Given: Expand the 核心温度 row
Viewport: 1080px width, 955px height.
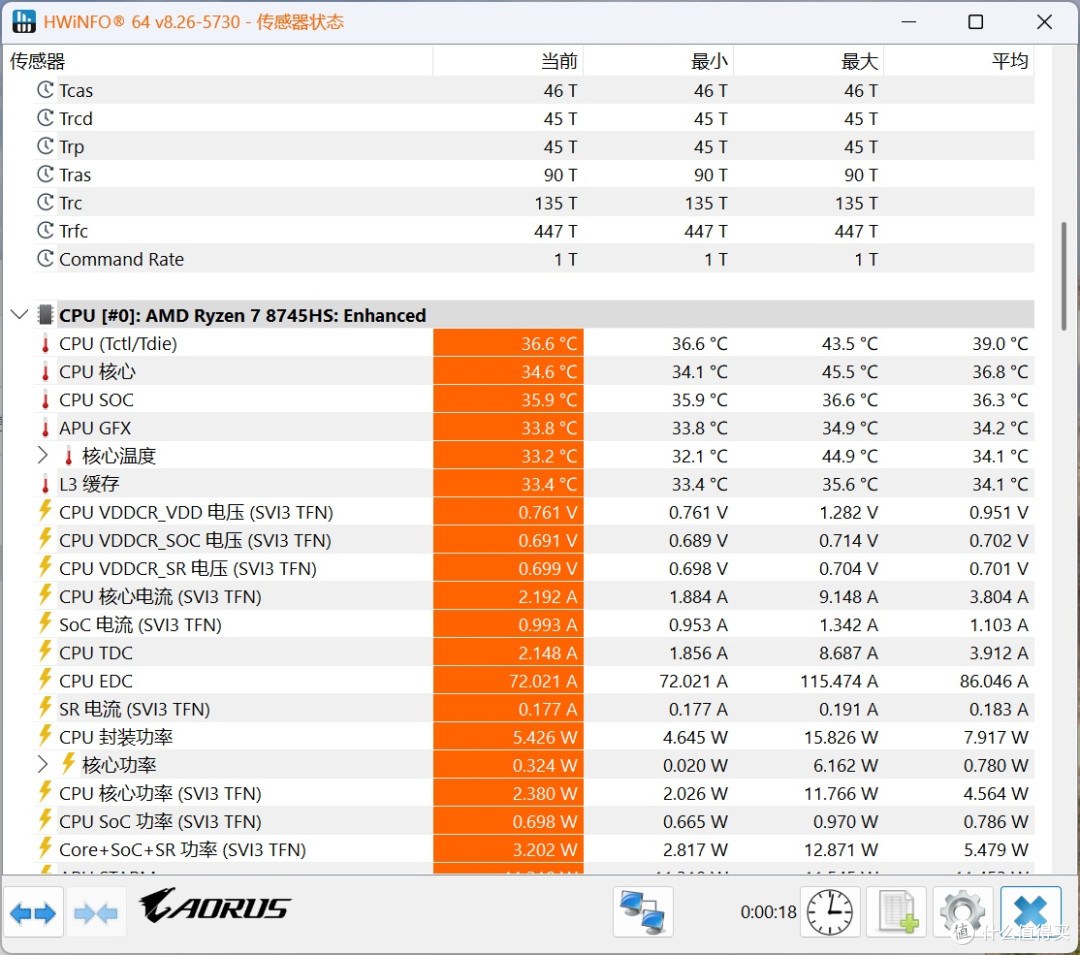Looking at the screenshot, I should pyautogui.click(x=43, y=455).
